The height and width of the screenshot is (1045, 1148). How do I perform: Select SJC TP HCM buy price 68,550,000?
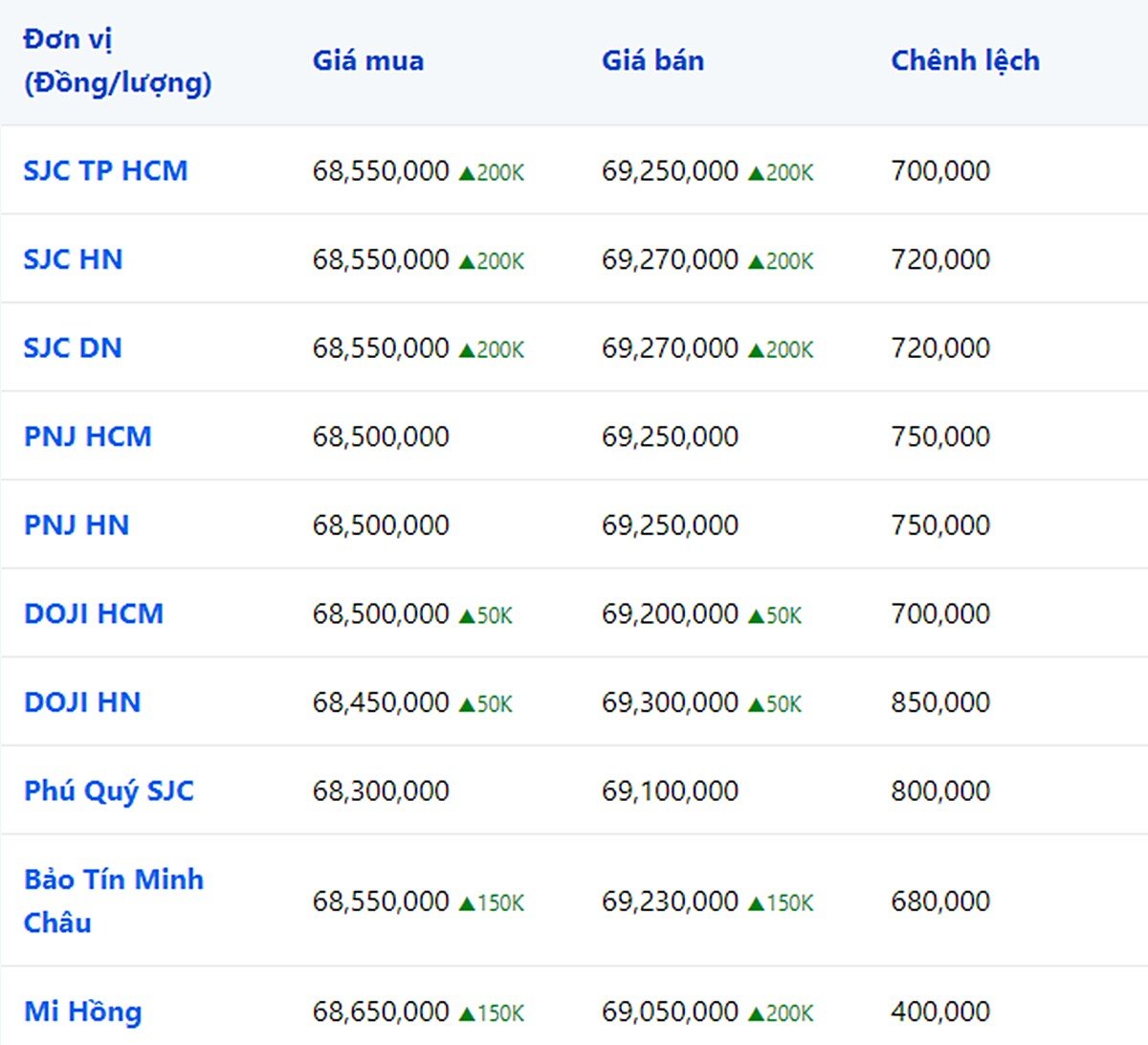381,171
